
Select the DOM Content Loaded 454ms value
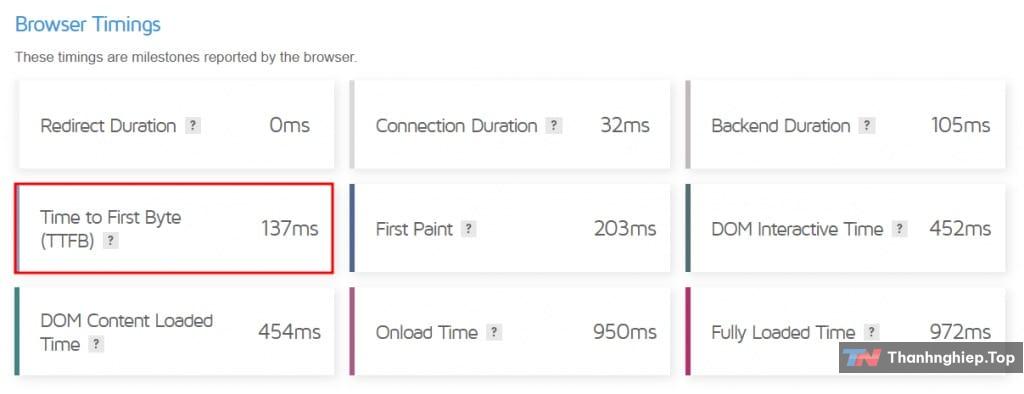(x=289, y=332)
